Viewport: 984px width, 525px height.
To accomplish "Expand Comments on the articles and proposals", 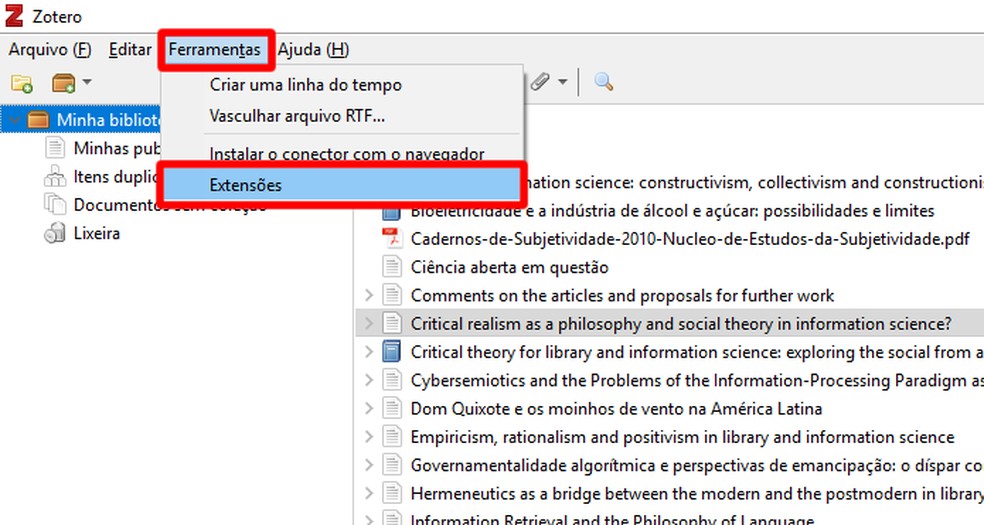I will coord(369,295).
